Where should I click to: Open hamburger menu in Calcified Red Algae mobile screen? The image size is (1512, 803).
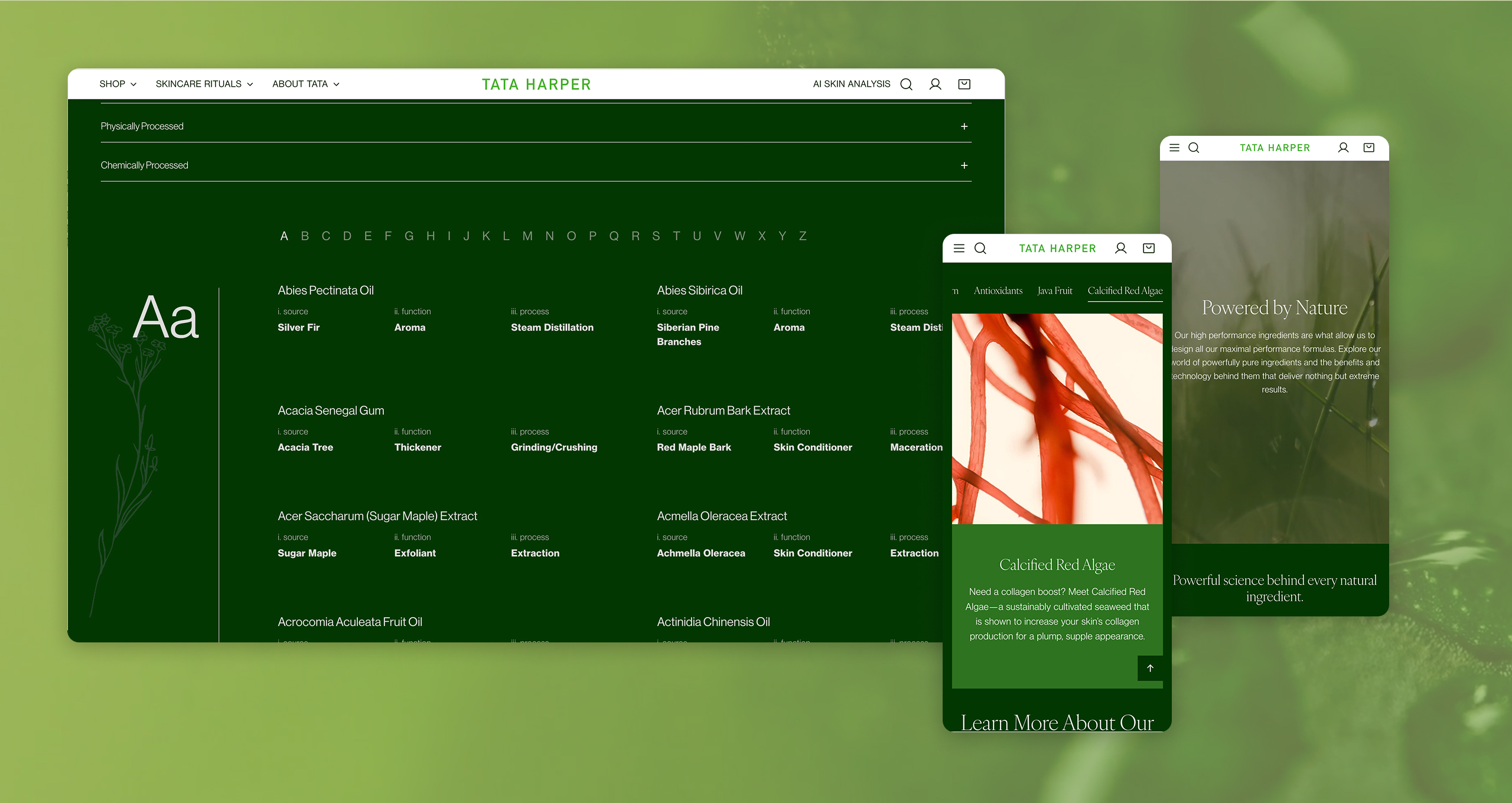pyautogui.click(x=959, y=248)
